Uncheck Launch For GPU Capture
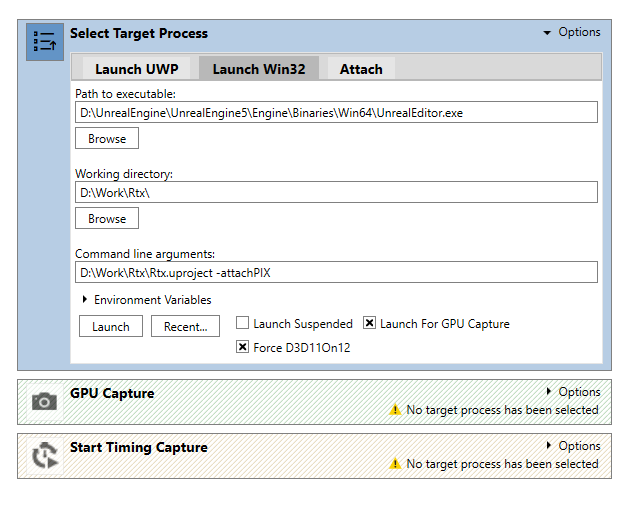The width and height of the screenshot is (626, 510). (x=370, y=324)
